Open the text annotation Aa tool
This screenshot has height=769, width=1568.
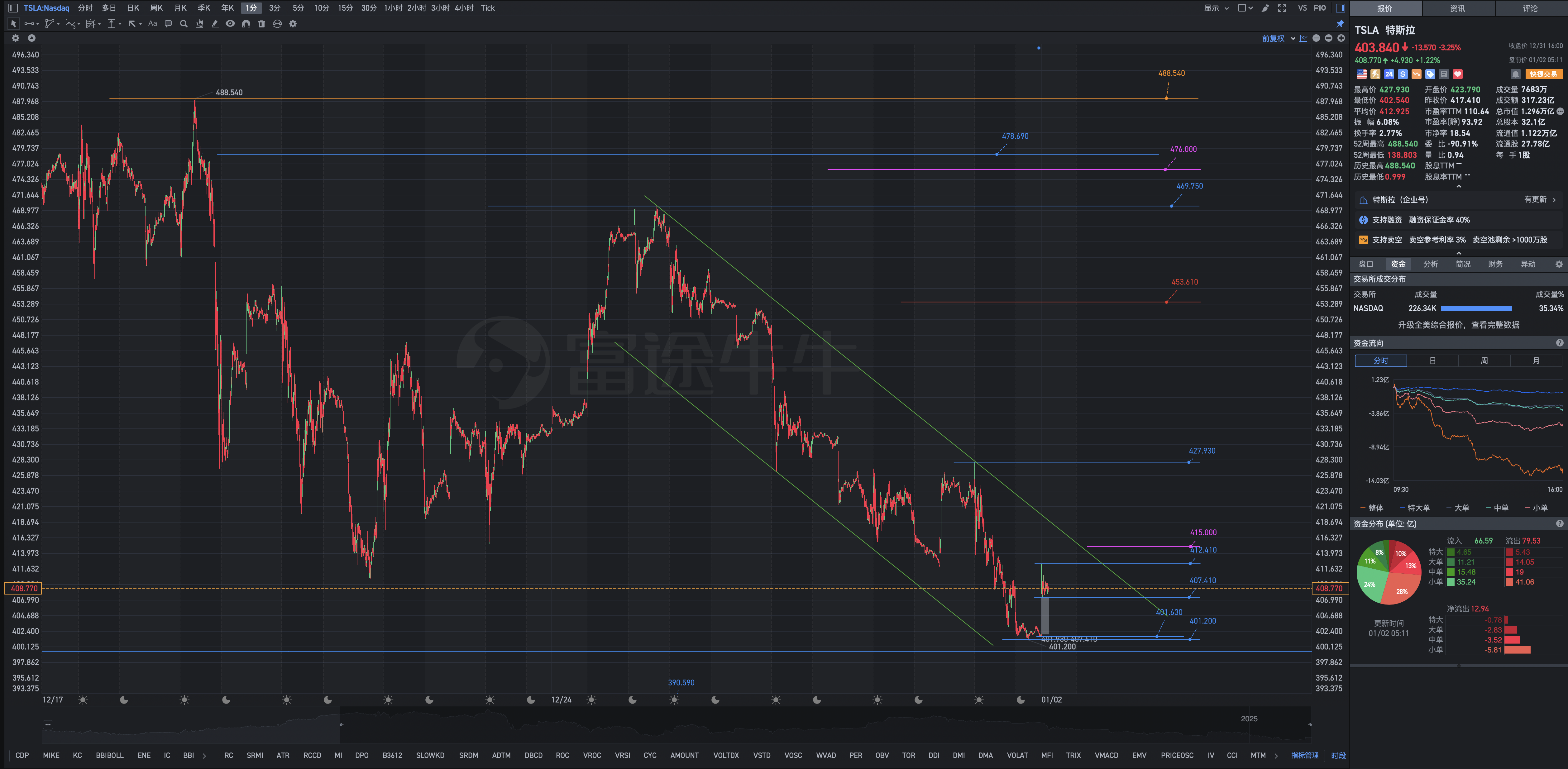153,24
